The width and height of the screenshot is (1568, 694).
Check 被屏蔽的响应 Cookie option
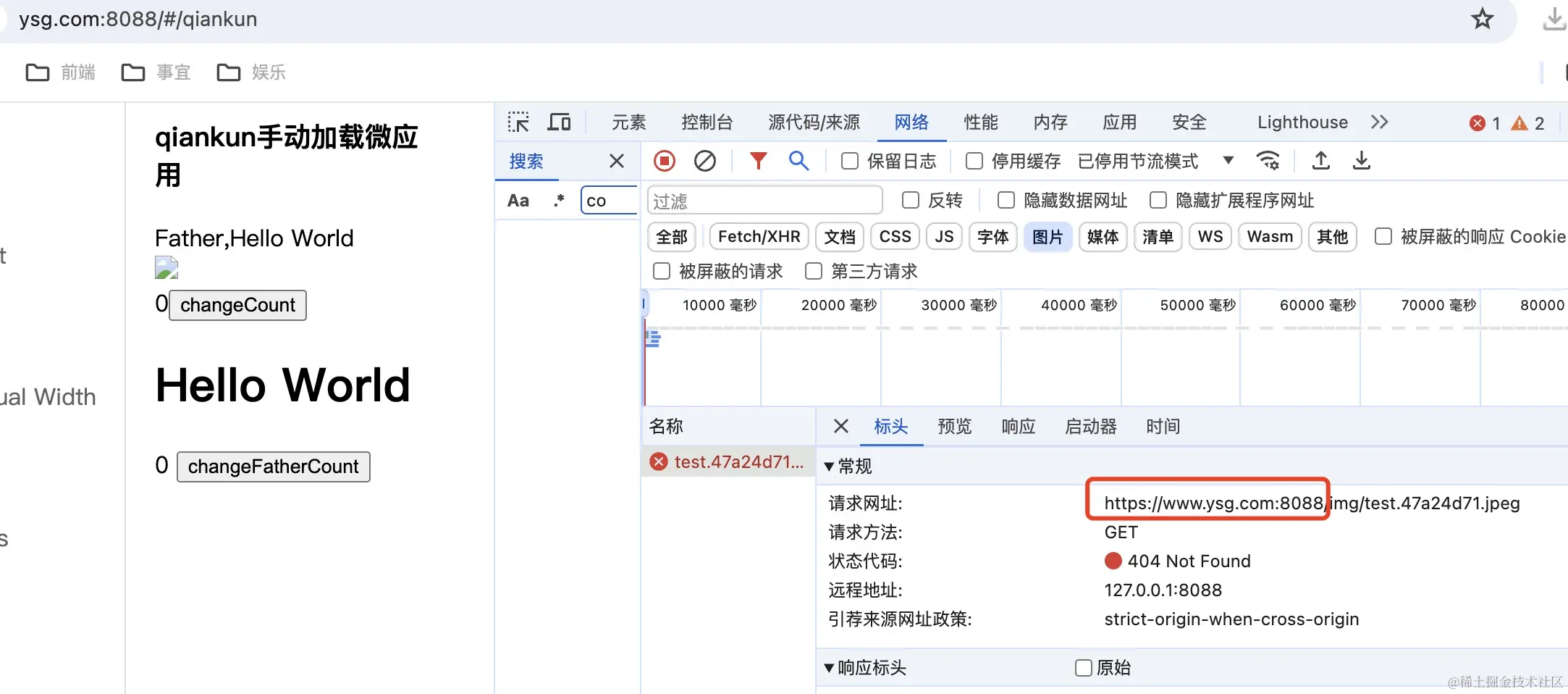click(1383, 236)
